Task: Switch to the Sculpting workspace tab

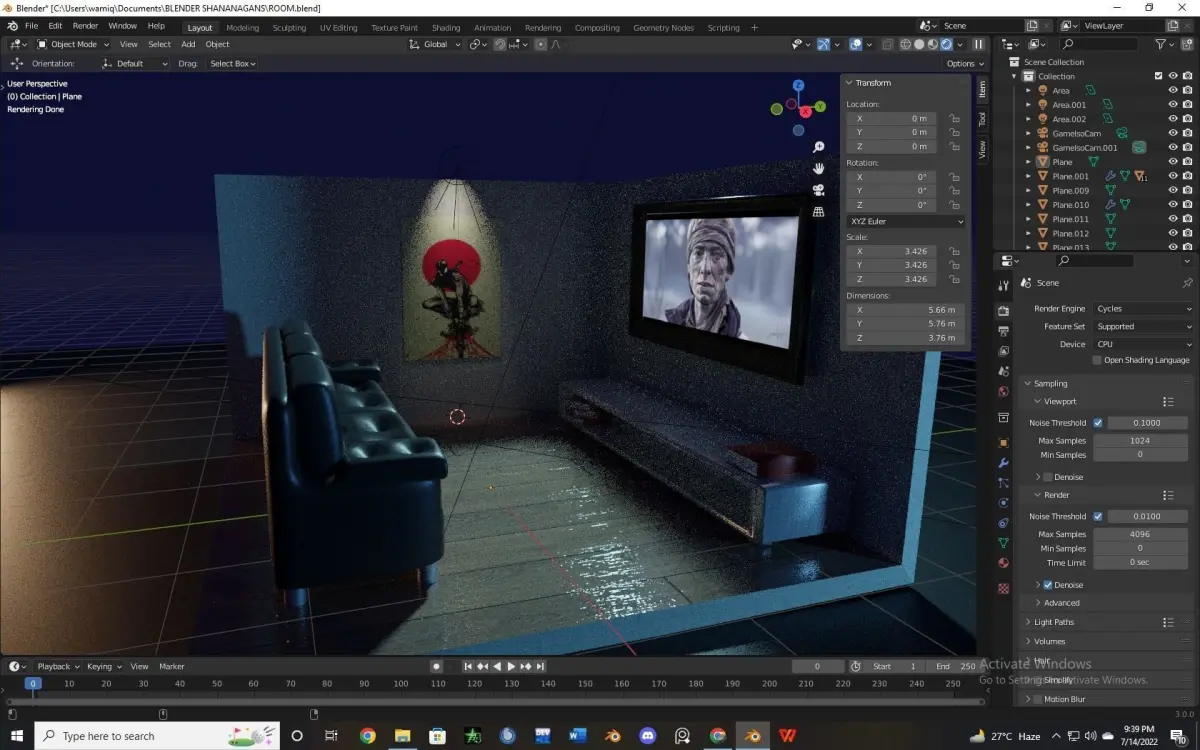Action: coord(289,28)
